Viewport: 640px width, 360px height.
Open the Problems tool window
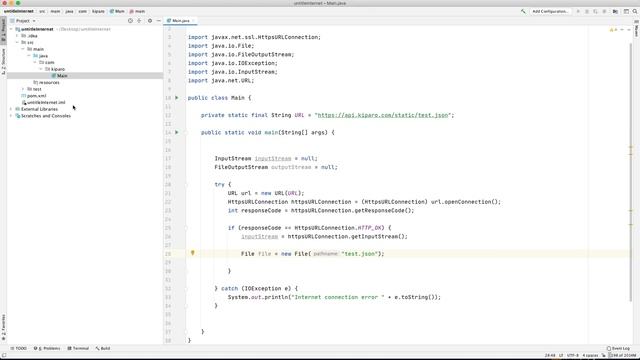point(47,348)
